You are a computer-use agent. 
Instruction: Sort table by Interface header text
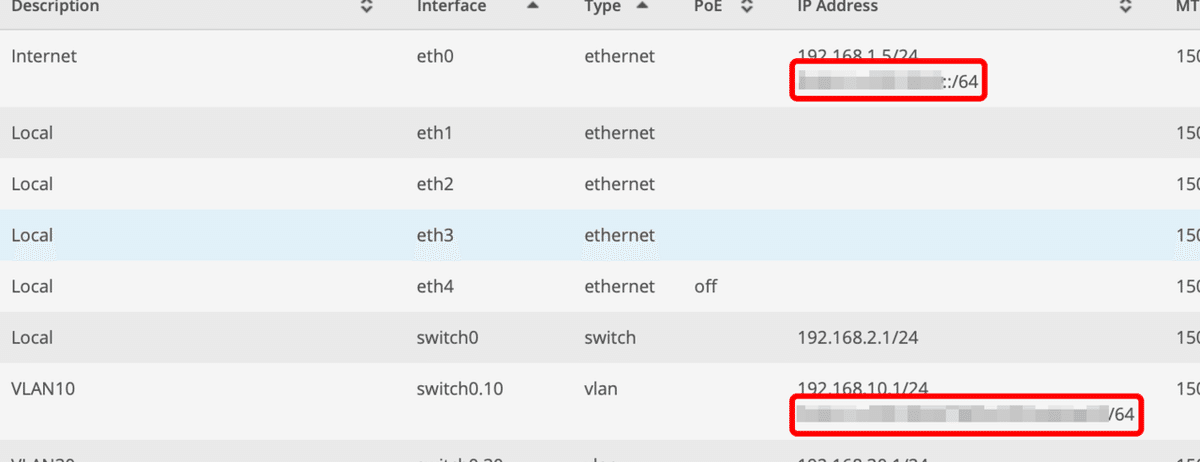[451, 6]
